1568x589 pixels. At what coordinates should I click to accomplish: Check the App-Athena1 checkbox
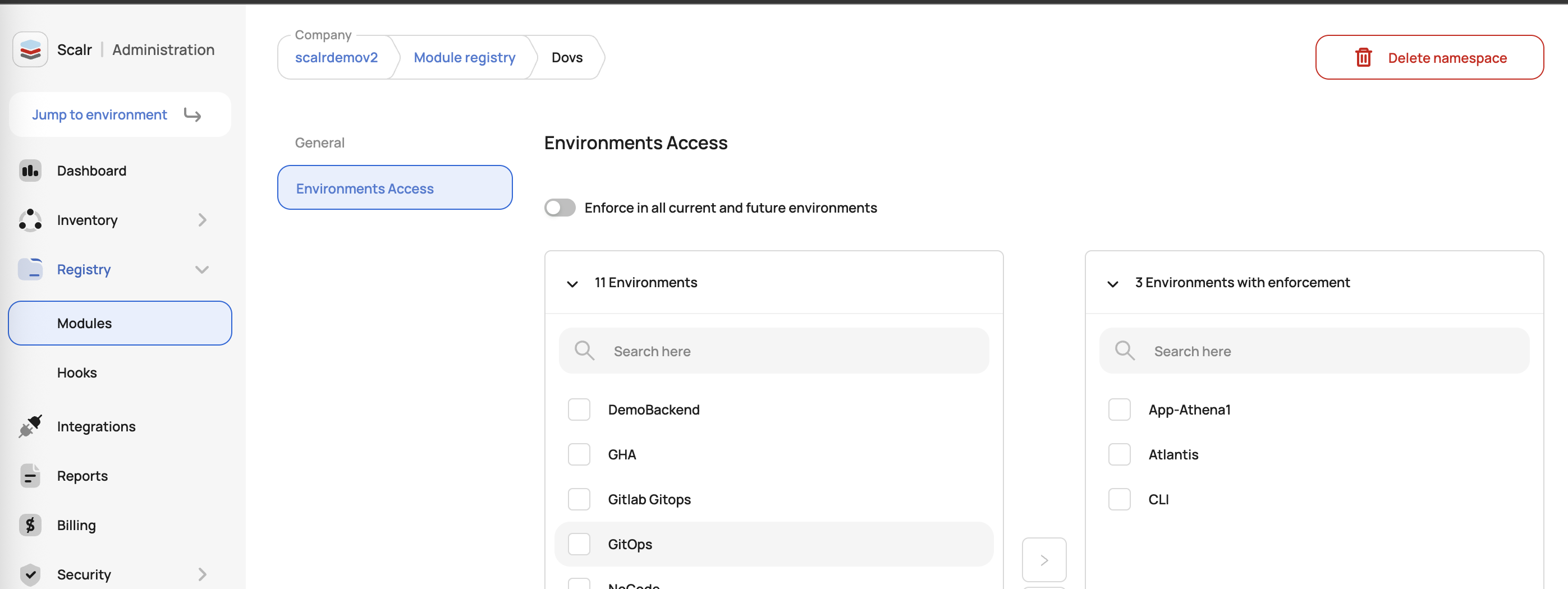[x=1120, y=409]
